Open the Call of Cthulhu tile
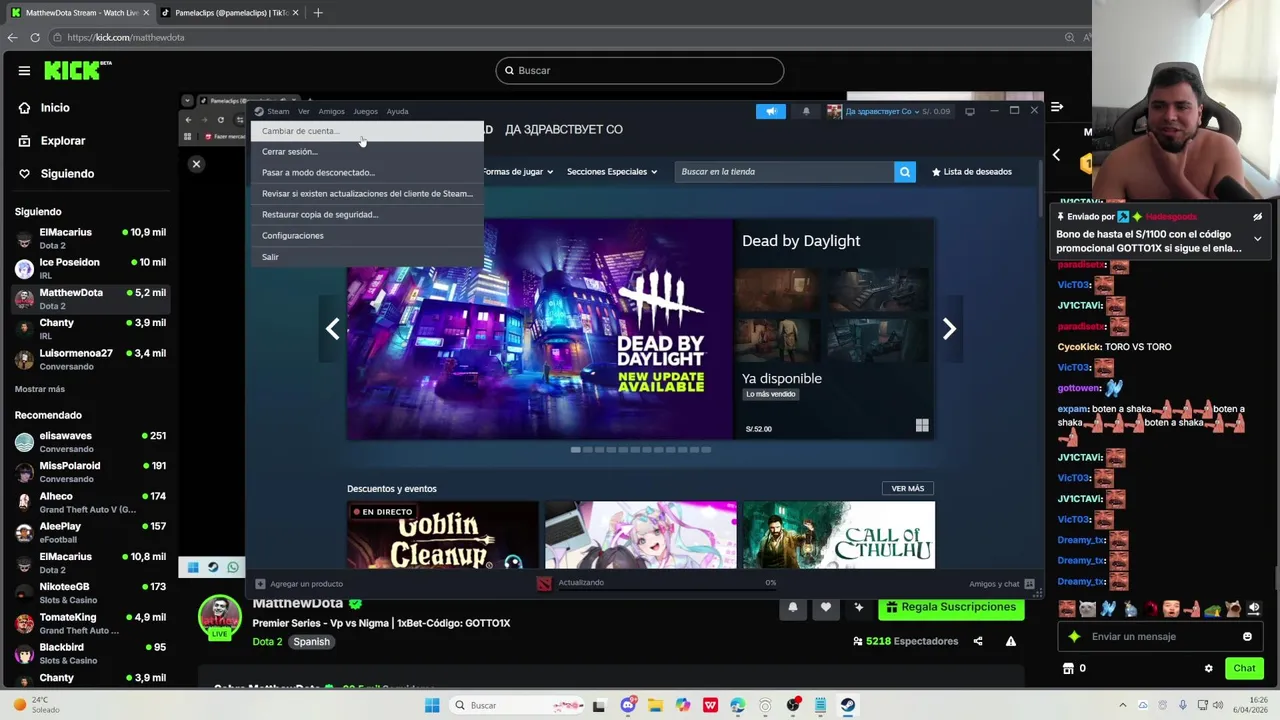The width and height of the screenshot is (1280, 720). (x=839, y=535)
